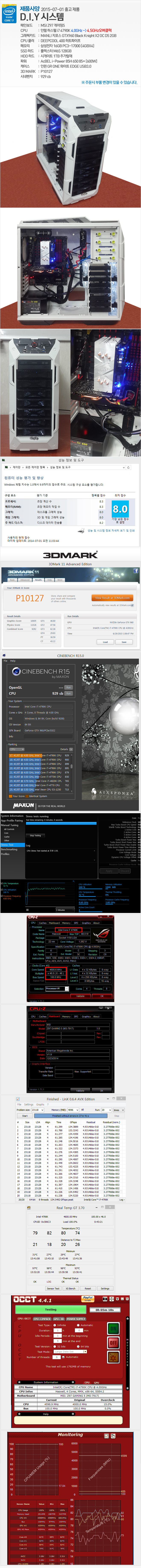Open the Basic tab in 3DMark 11
The width and height of the screenshot is (141, 1568).
coord(12,580)
